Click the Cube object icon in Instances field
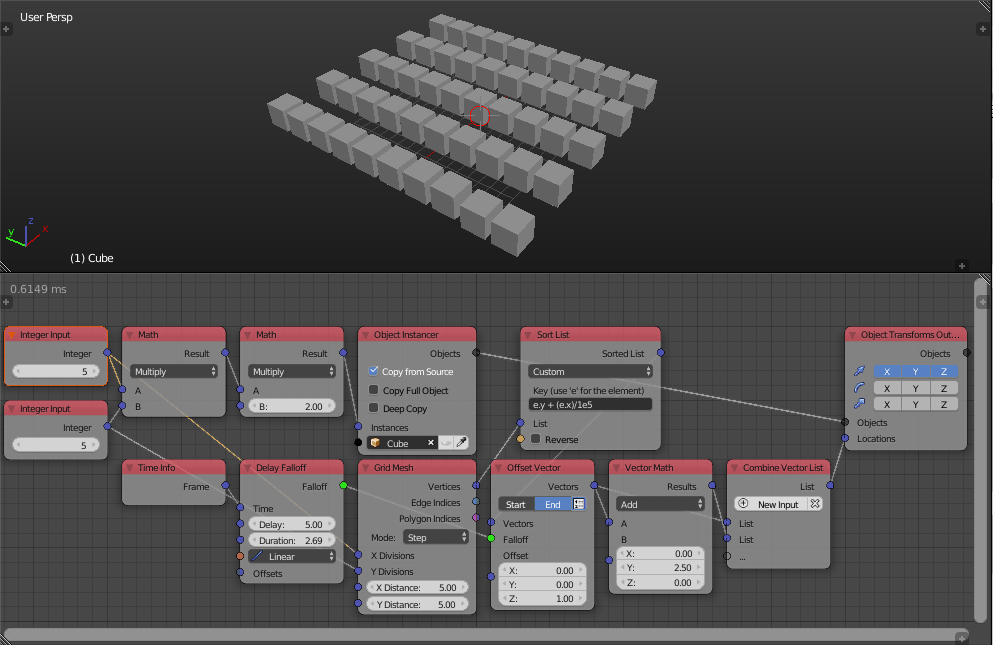 pos(376,443)
